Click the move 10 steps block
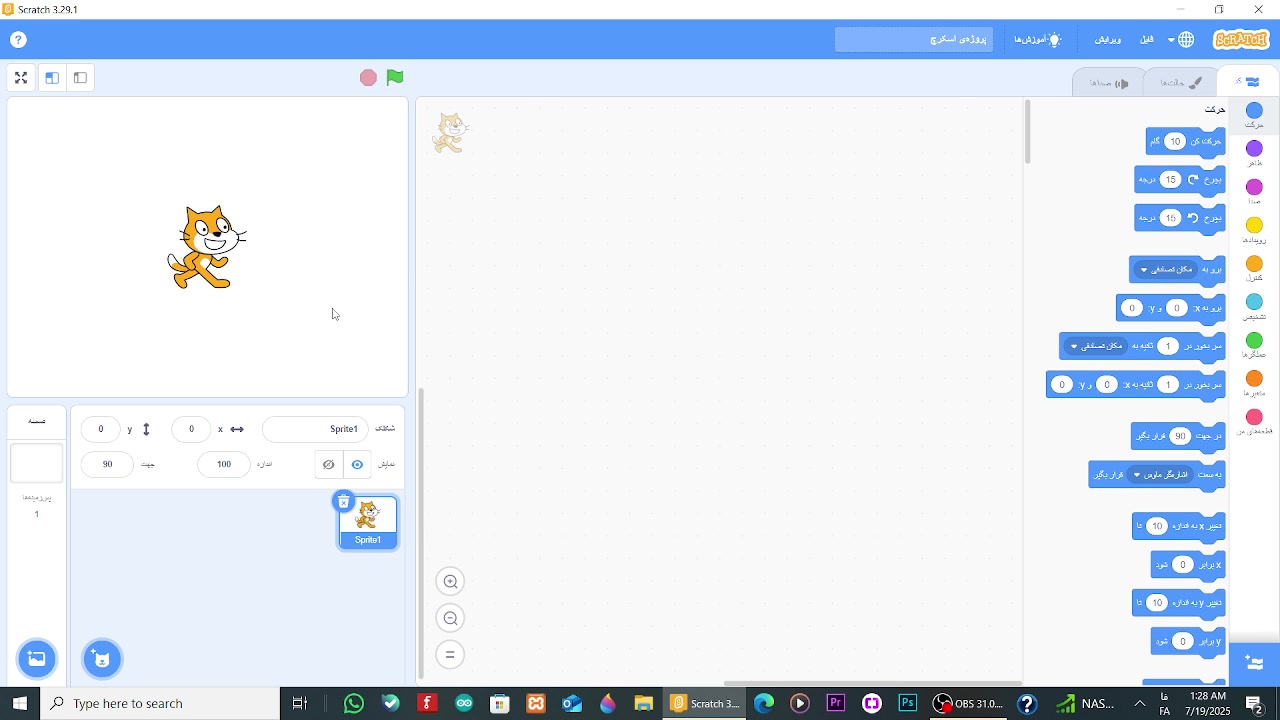The height and width of the screenshot is (720, 1280). pos(1186,142)
